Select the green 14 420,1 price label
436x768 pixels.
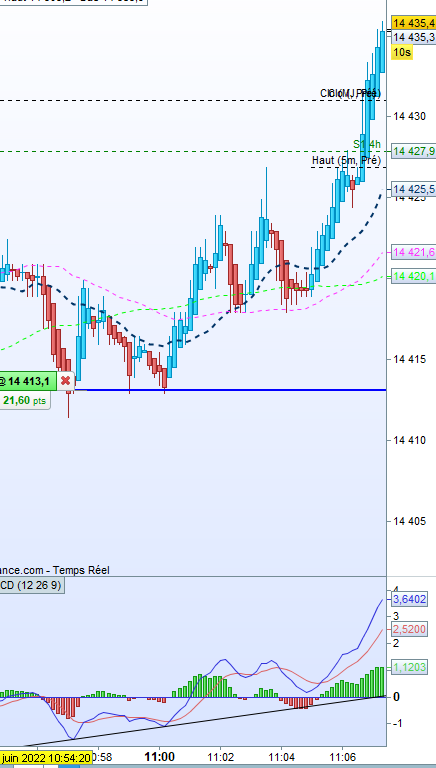pyautogui.click(x=413, y=277)
